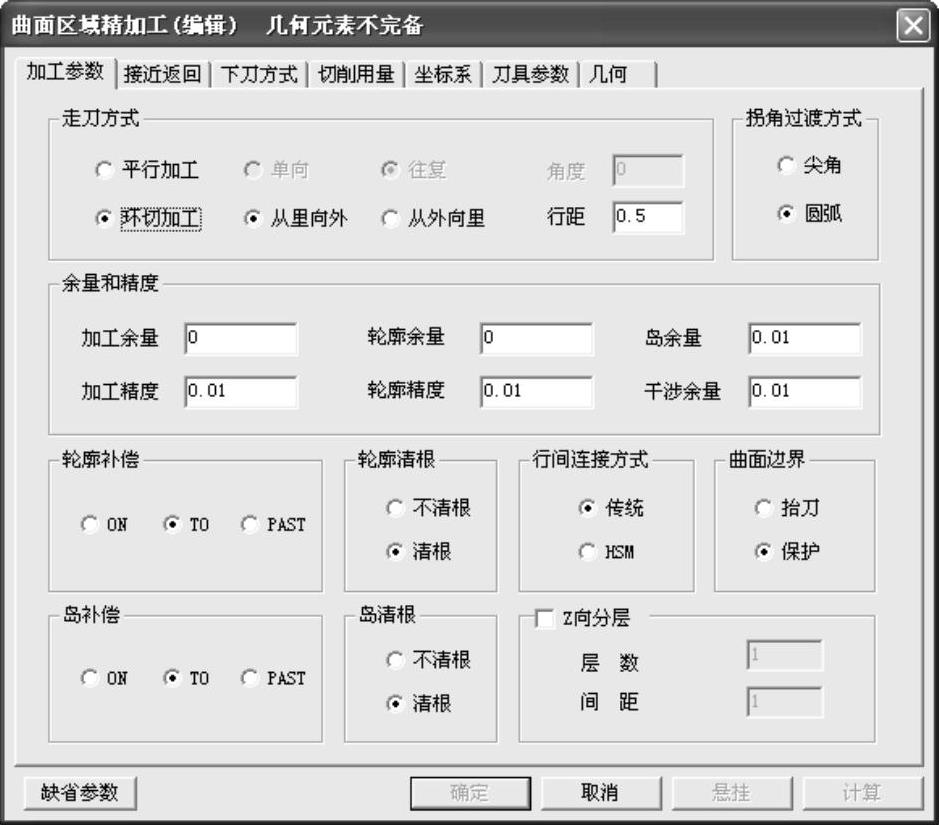939x825 pixels.
Task: Select the 平行加工 radio button
Action: pos(105,171)
